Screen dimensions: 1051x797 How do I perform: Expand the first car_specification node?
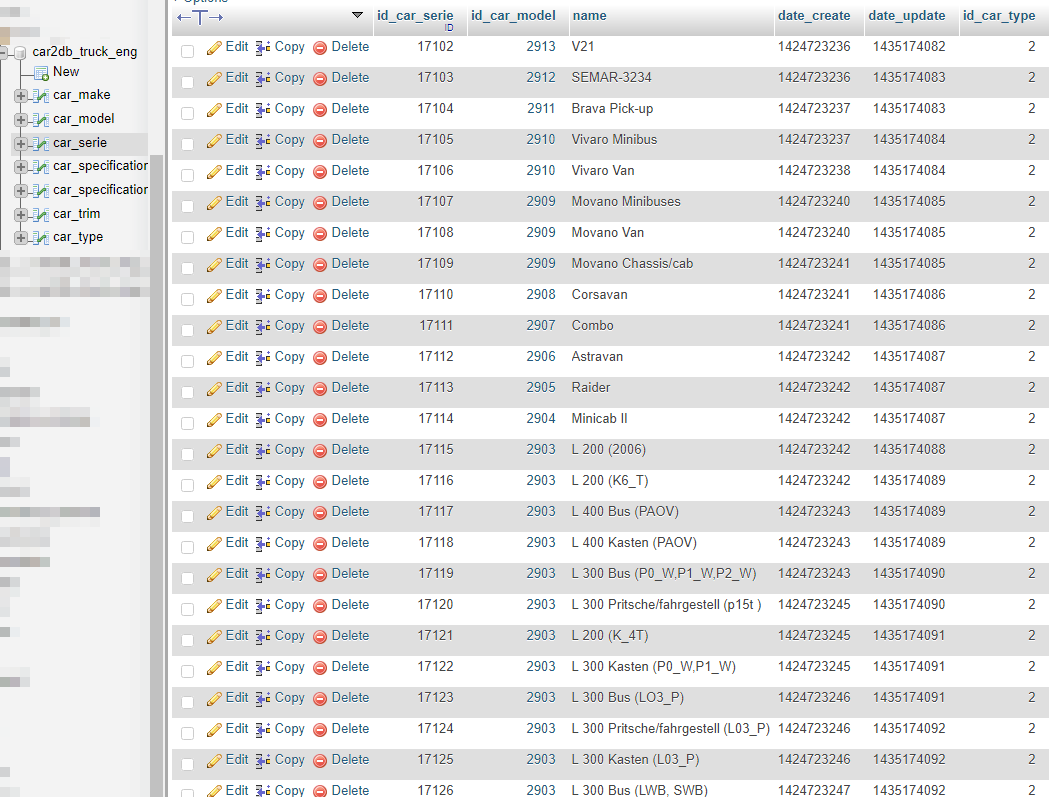point(21,167)
